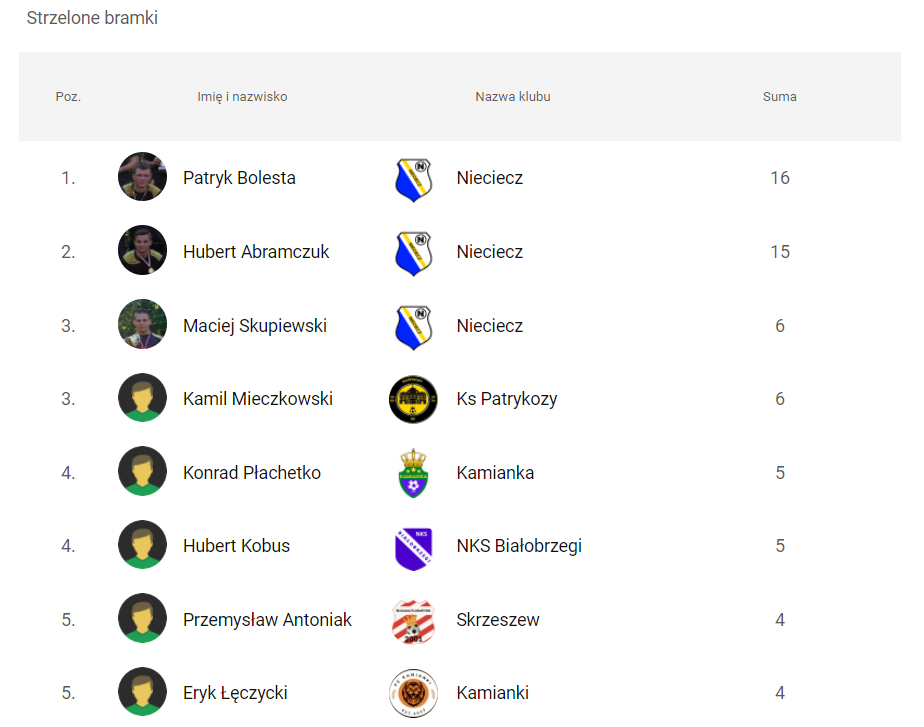
Task: Click Nieciecz crest beside Patryk Bolesta
Action: coord(413,180)
